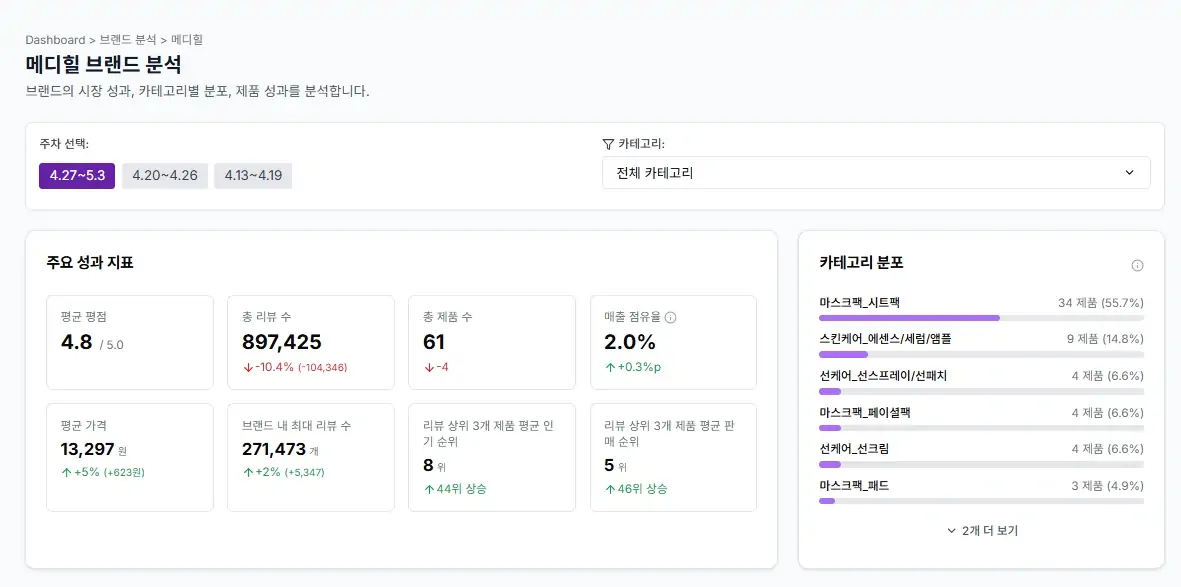Switch to week 4.13~4.19

pyautogui.click(x=253, y=176)
